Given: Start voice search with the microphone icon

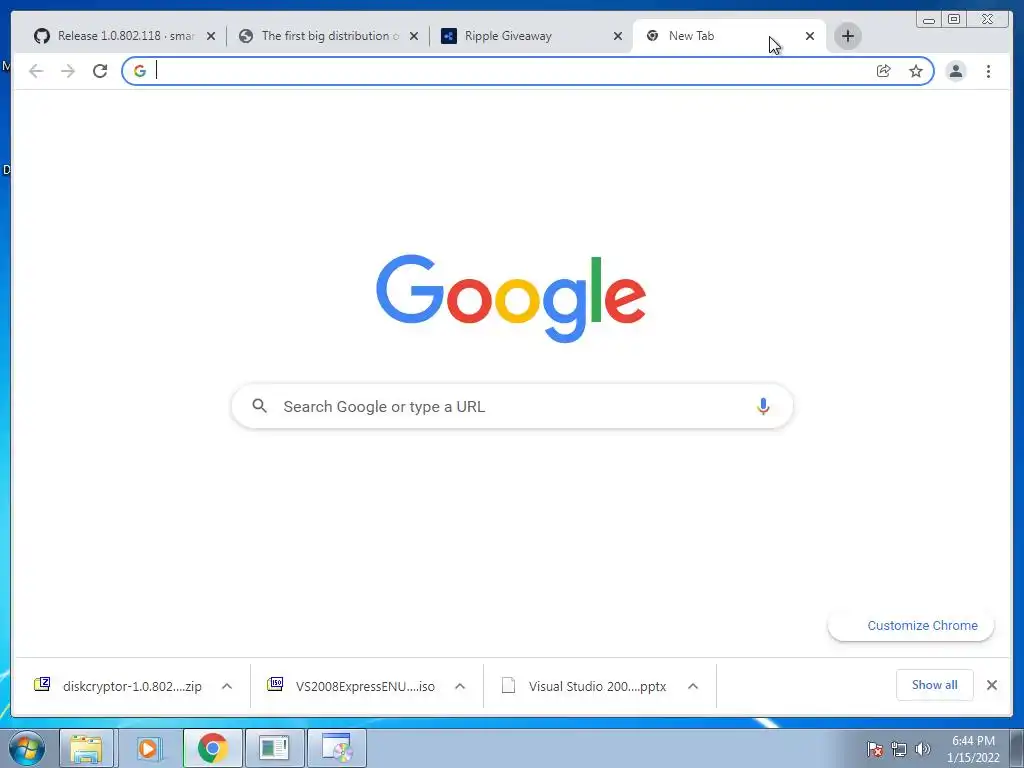Looking at the screenshot, I should point(763,406).
